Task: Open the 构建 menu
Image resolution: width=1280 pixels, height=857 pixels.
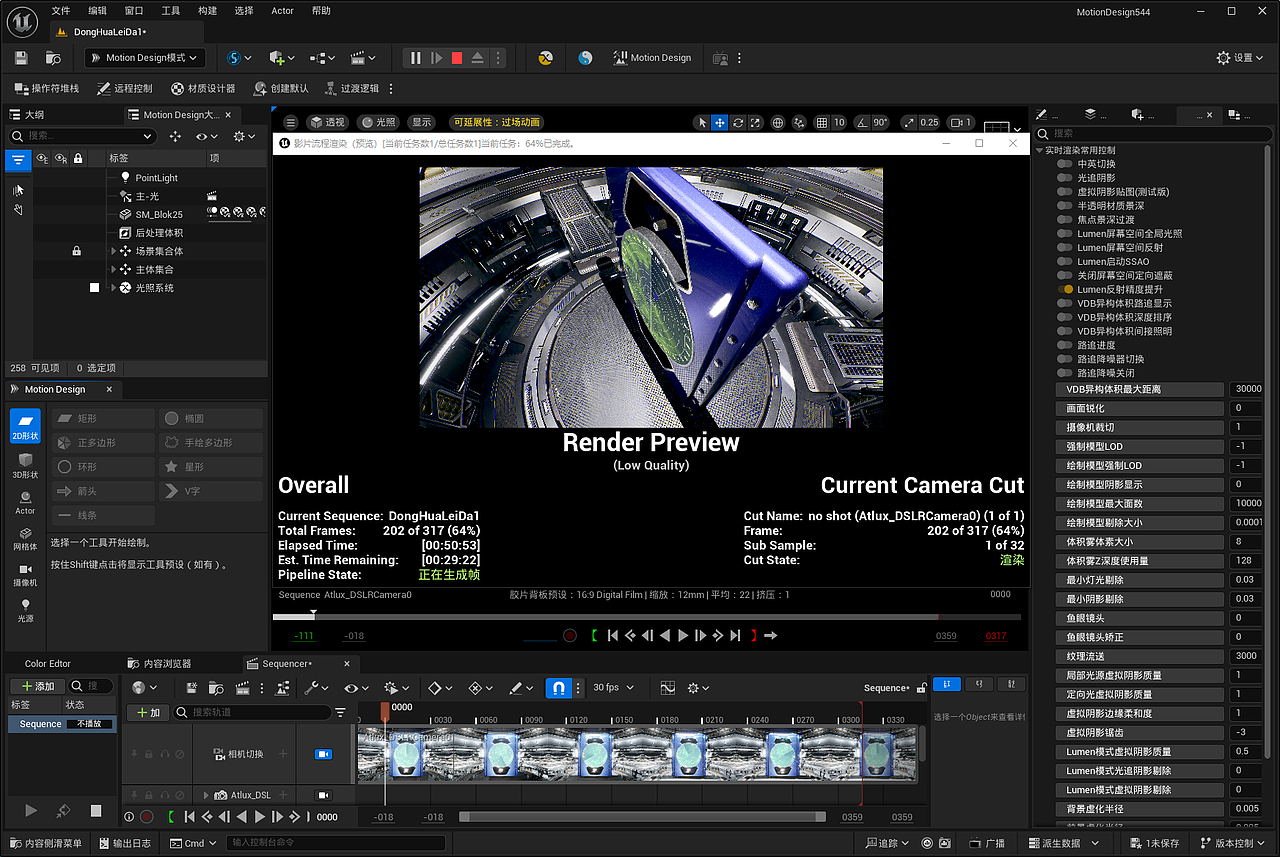Action: coord(207,11)
